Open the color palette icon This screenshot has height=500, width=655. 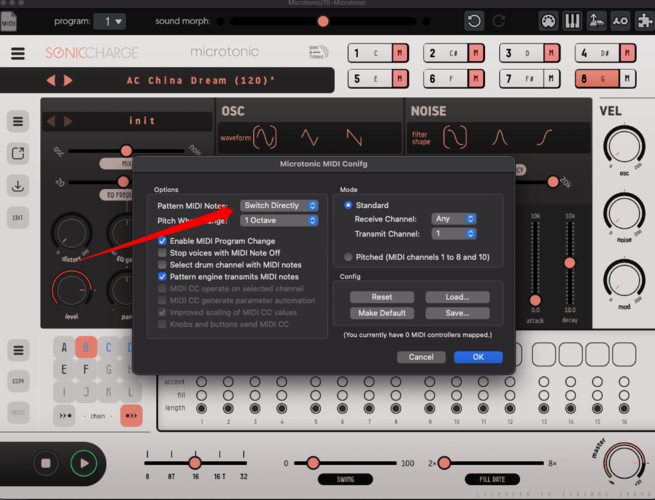point(548,21)
